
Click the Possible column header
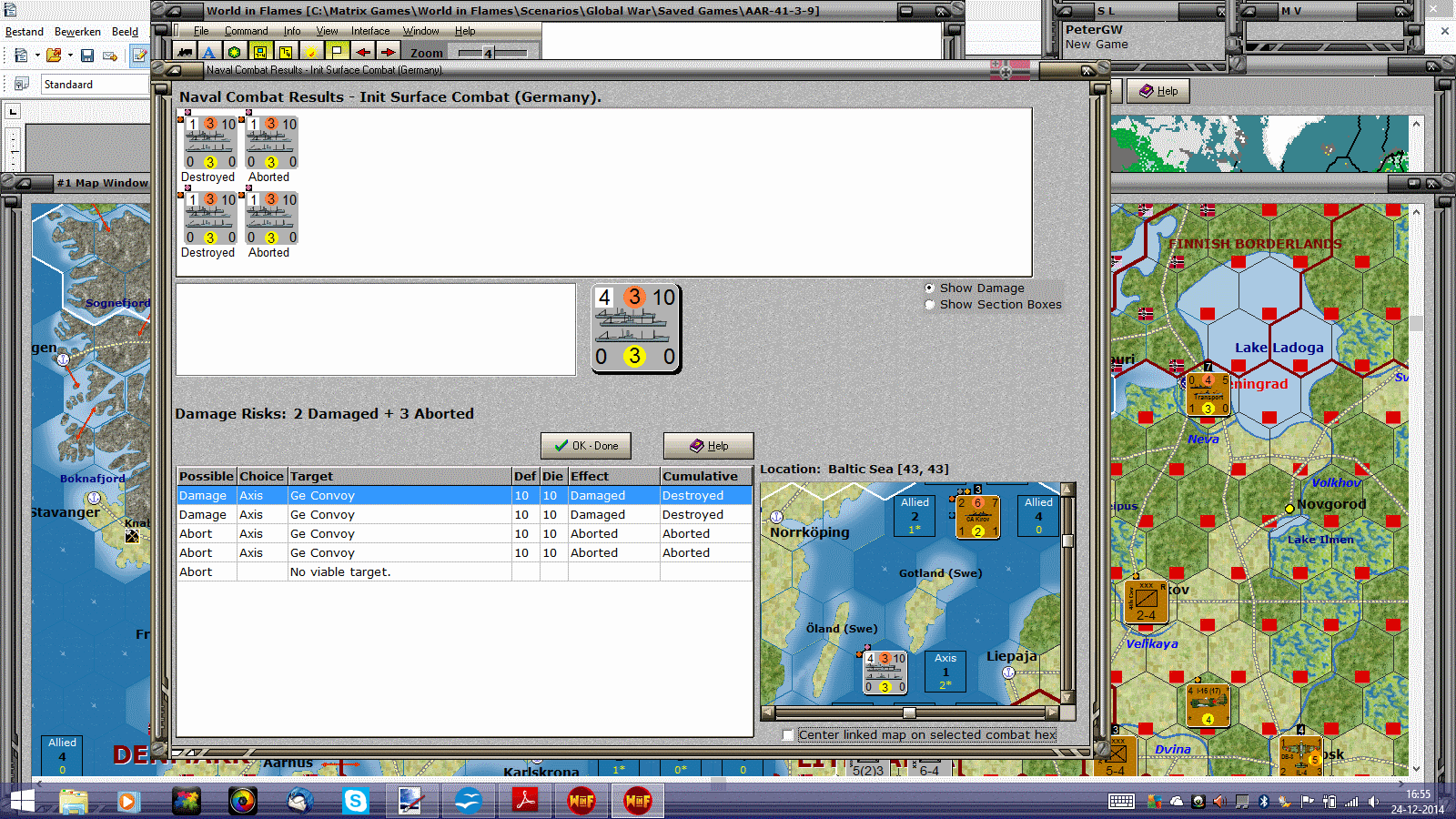click(x=207, y=476)
